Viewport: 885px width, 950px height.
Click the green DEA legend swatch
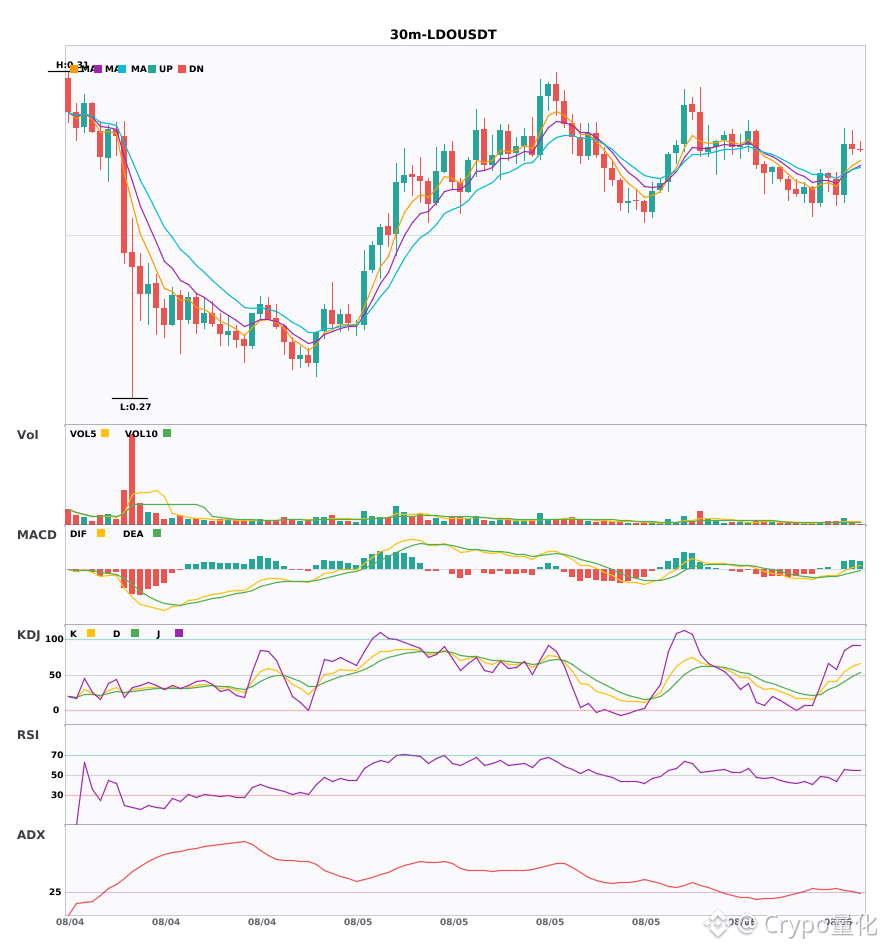tap(157, 533)
